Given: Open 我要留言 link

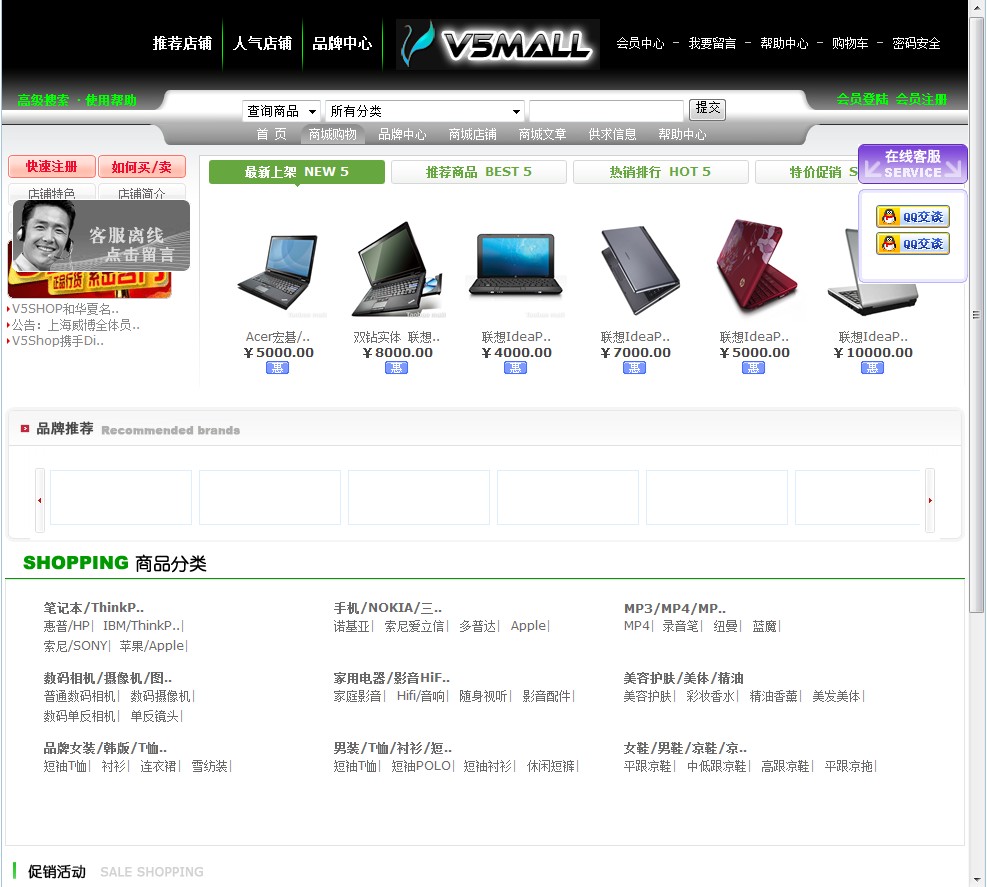Looking at the screenshot, I should (x=712, y=43).
